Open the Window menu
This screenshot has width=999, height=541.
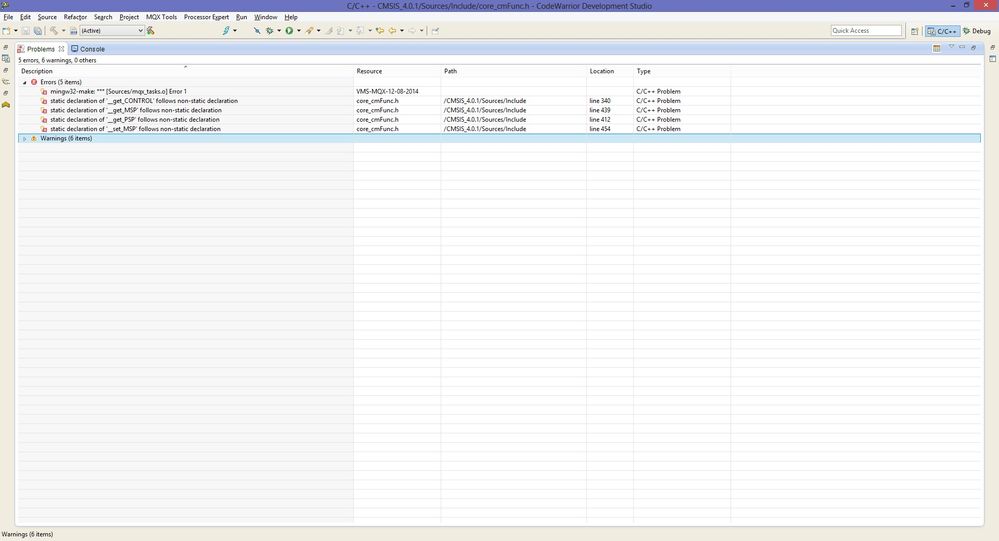click(266, 17)
